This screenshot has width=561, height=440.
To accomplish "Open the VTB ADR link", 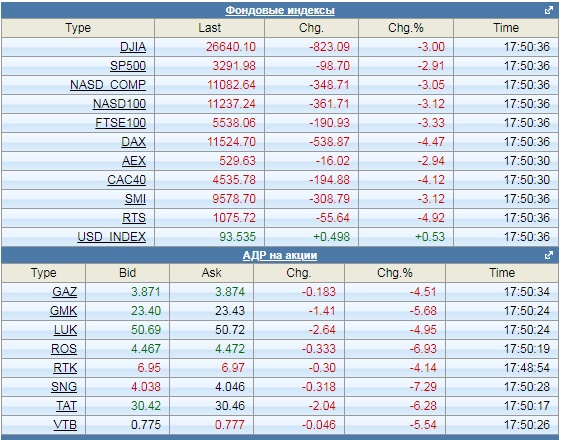I will pyautogui.click(x=65, y=424).
